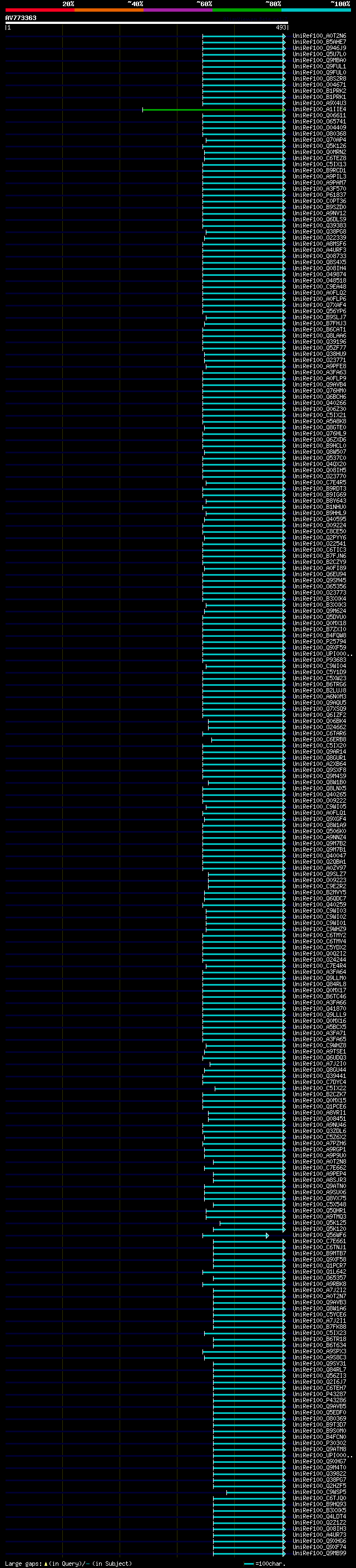The width and height of the screenshot is (356, 1568).
Task: Click the orange ~40% legend color bar
Action: tap(109, 10)
